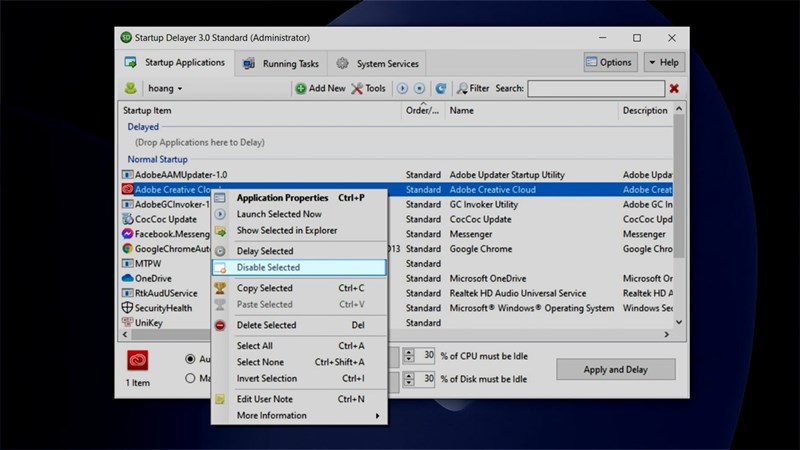Click the Delete Selected red icon

(x=220, y=325)
